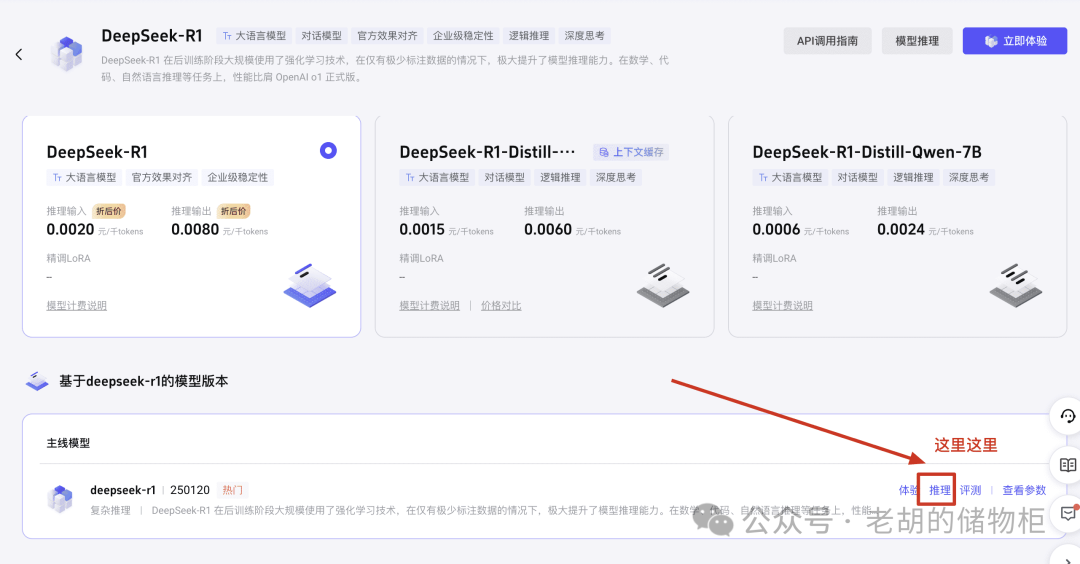Click the 250120 version number
The height and width of the screenshot is (564, 1080).
pos(189,490)
